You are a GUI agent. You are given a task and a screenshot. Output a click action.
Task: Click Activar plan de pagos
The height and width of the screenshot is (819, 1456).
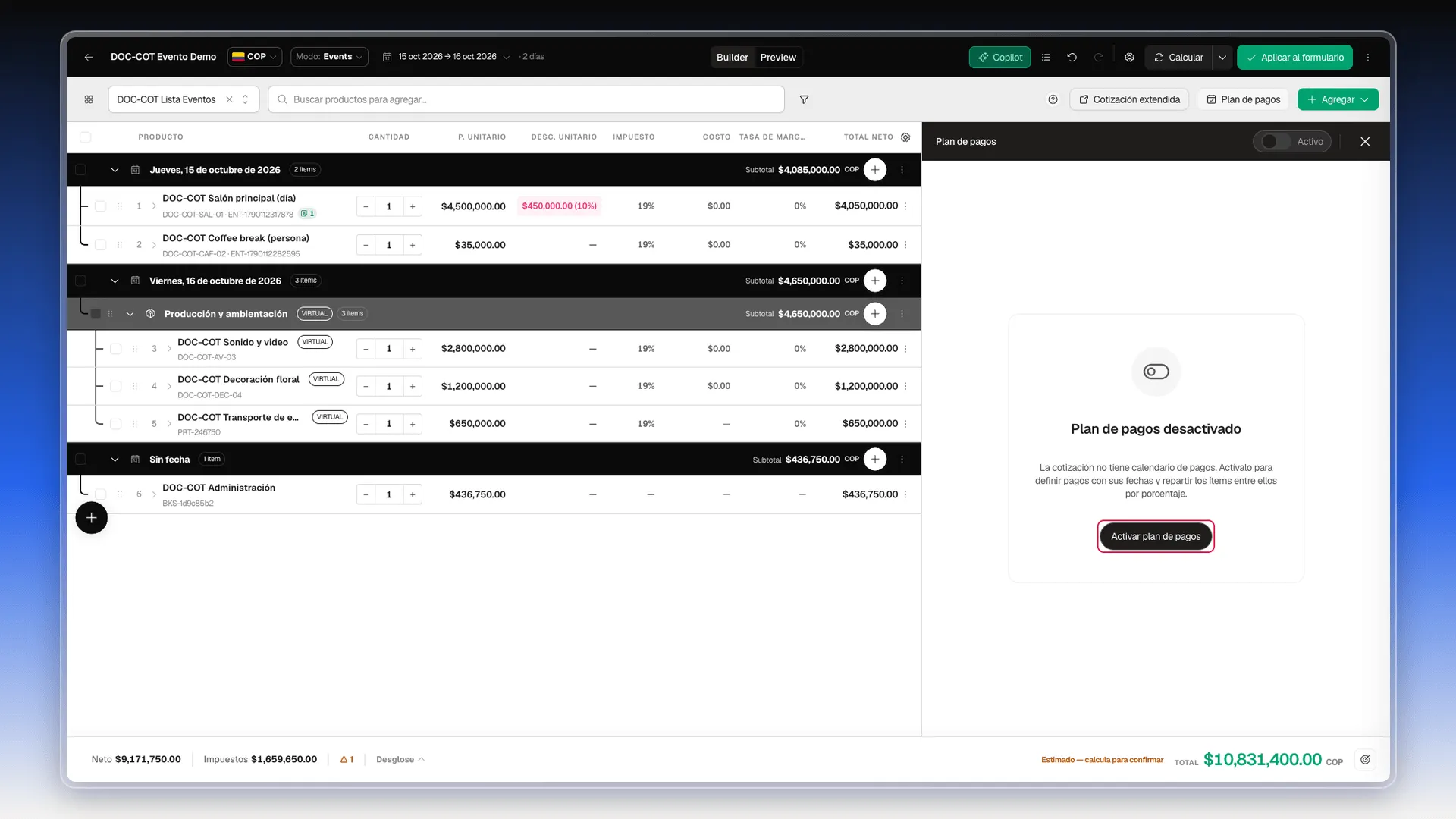[1156, 537]
